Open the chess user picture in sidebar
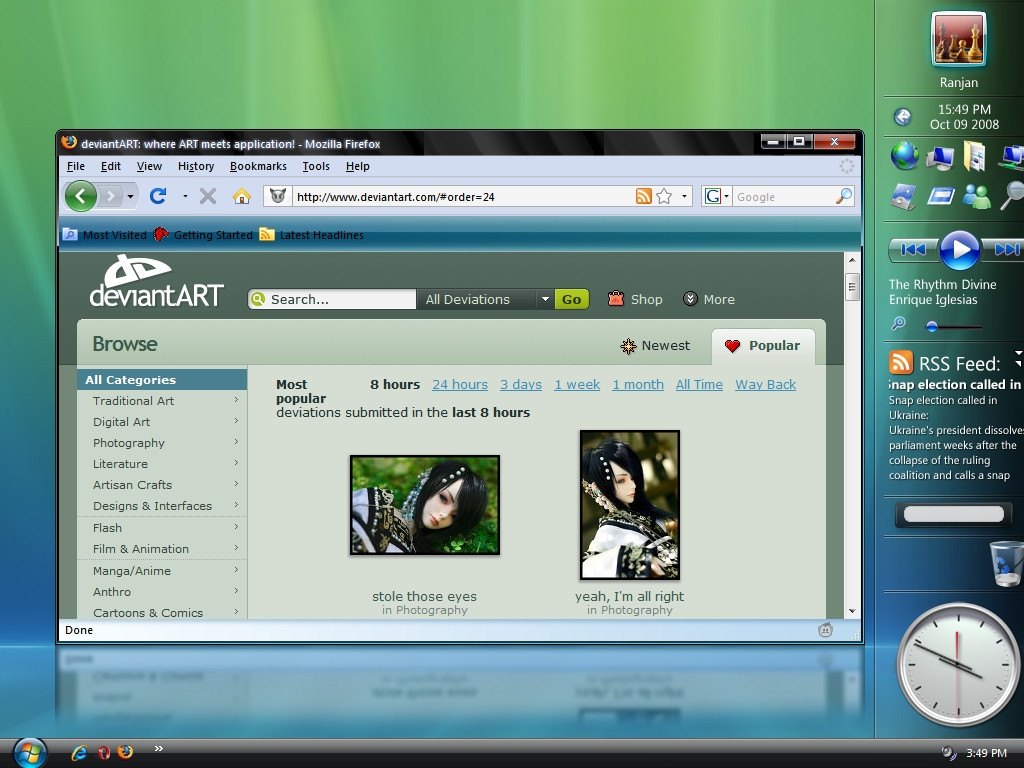 [x=958, y=40]
